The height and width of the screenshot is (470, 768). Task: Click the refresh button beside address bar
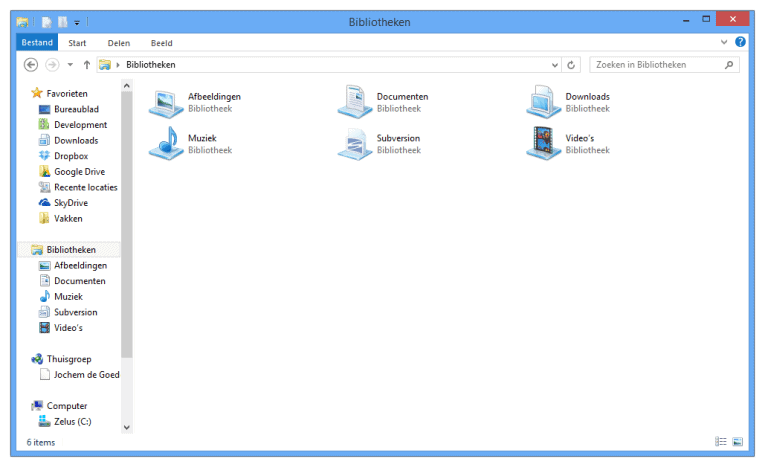[x=571, y=65]
